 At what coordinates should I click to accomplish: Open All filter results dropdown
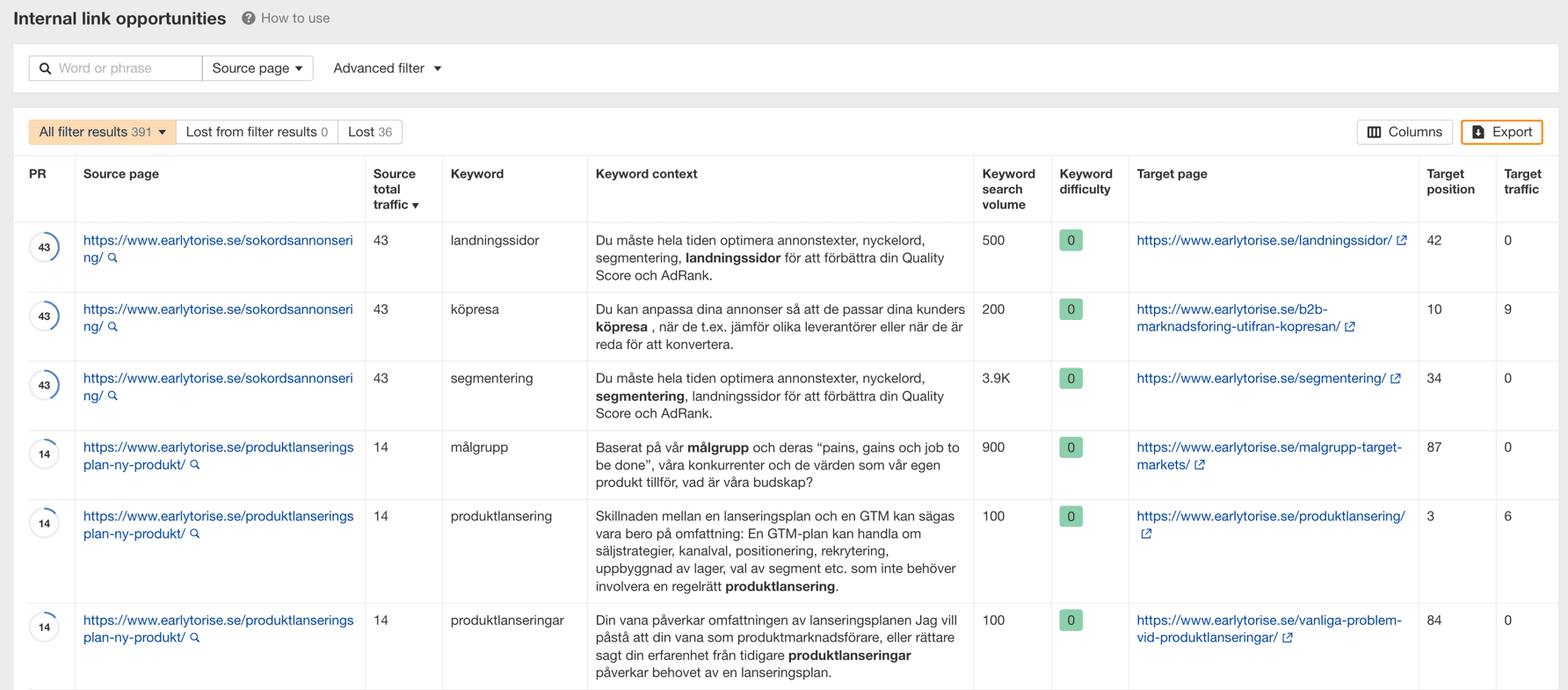(102, 132)
